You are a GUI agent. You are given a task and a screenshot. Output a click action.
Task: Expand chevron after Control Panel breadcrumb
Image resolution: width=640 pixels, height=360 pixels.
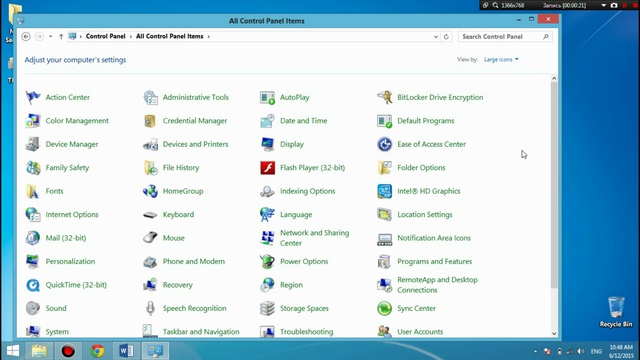131,37
